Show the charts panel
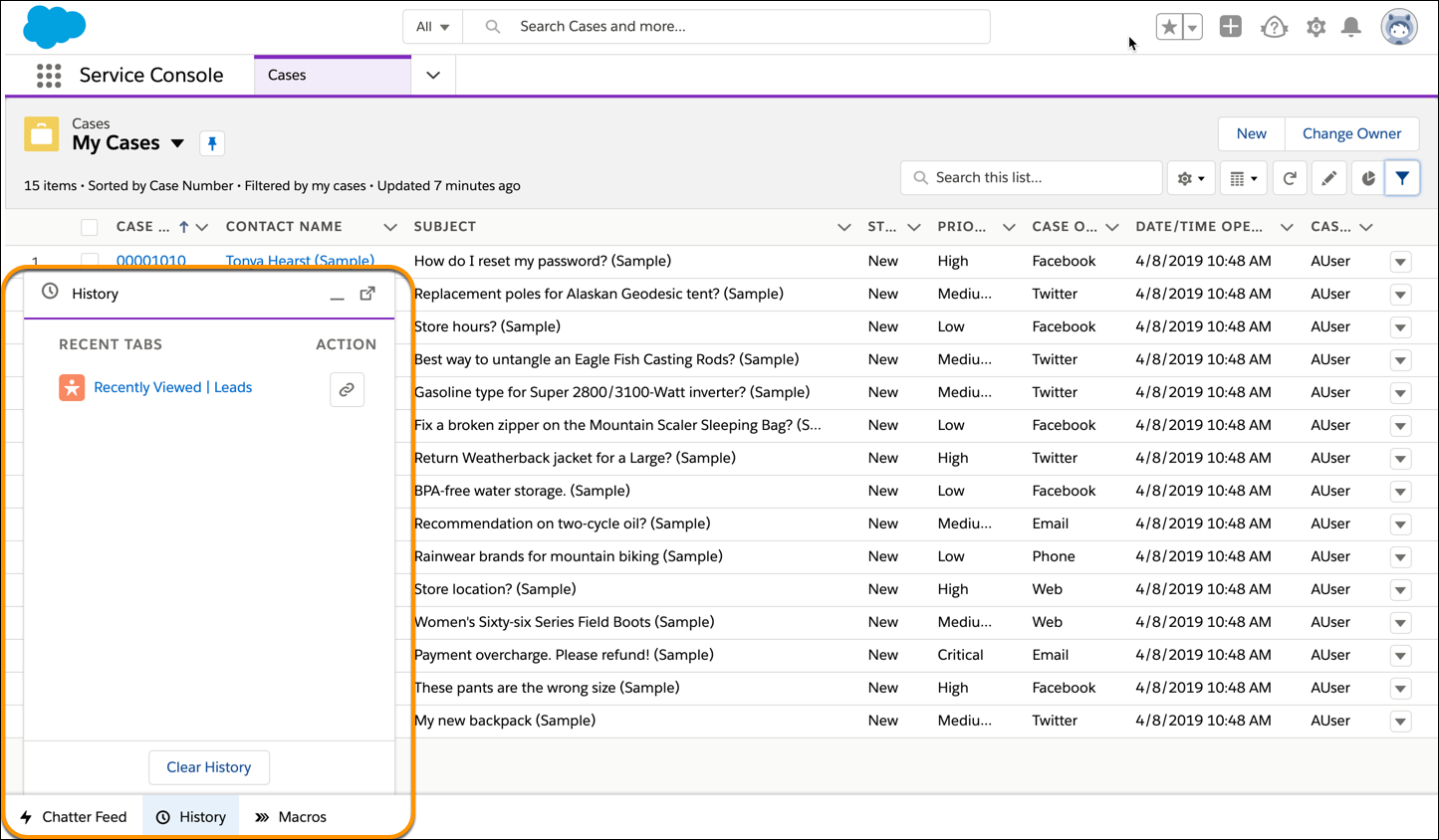Screen dimensions: 1439x840 [x=1368, y=178]
